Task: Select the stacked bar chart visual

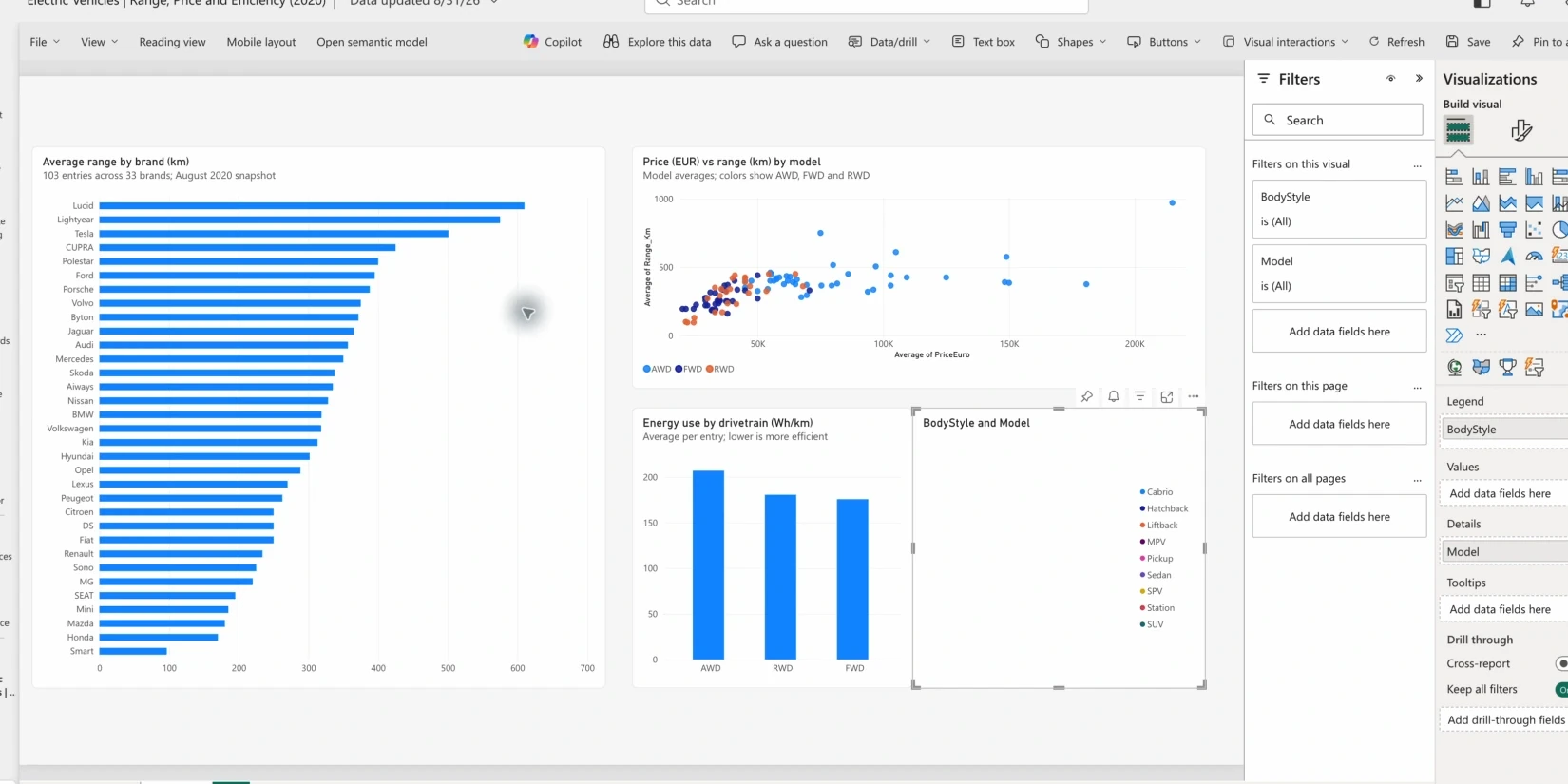Action: (1454, 177)
